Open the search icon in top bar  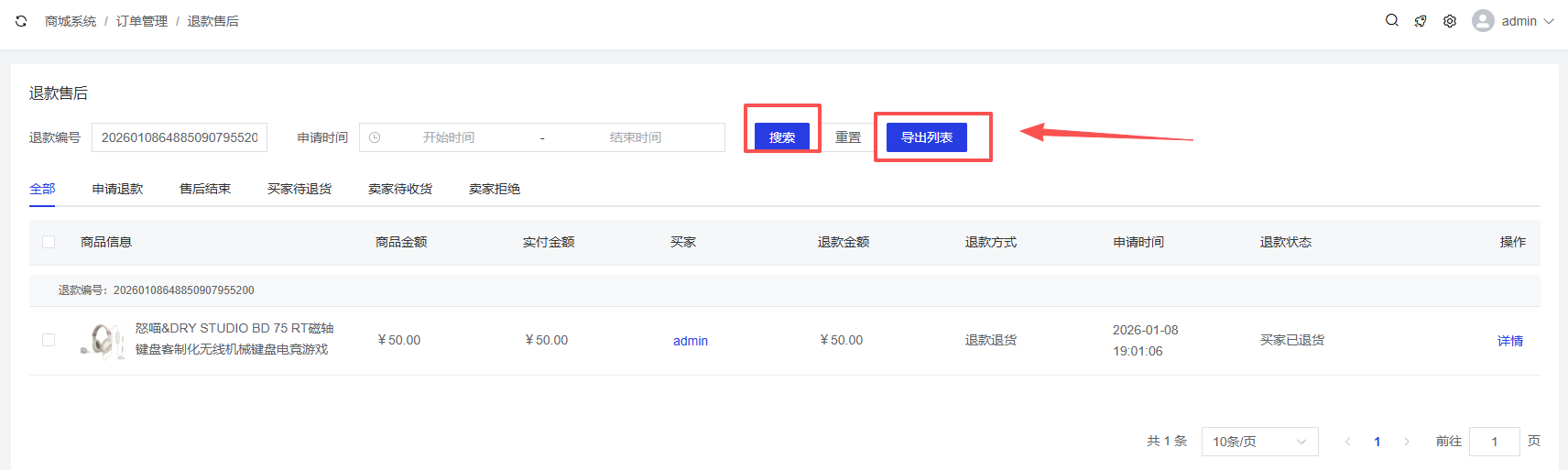click(x=1391, y=20)
